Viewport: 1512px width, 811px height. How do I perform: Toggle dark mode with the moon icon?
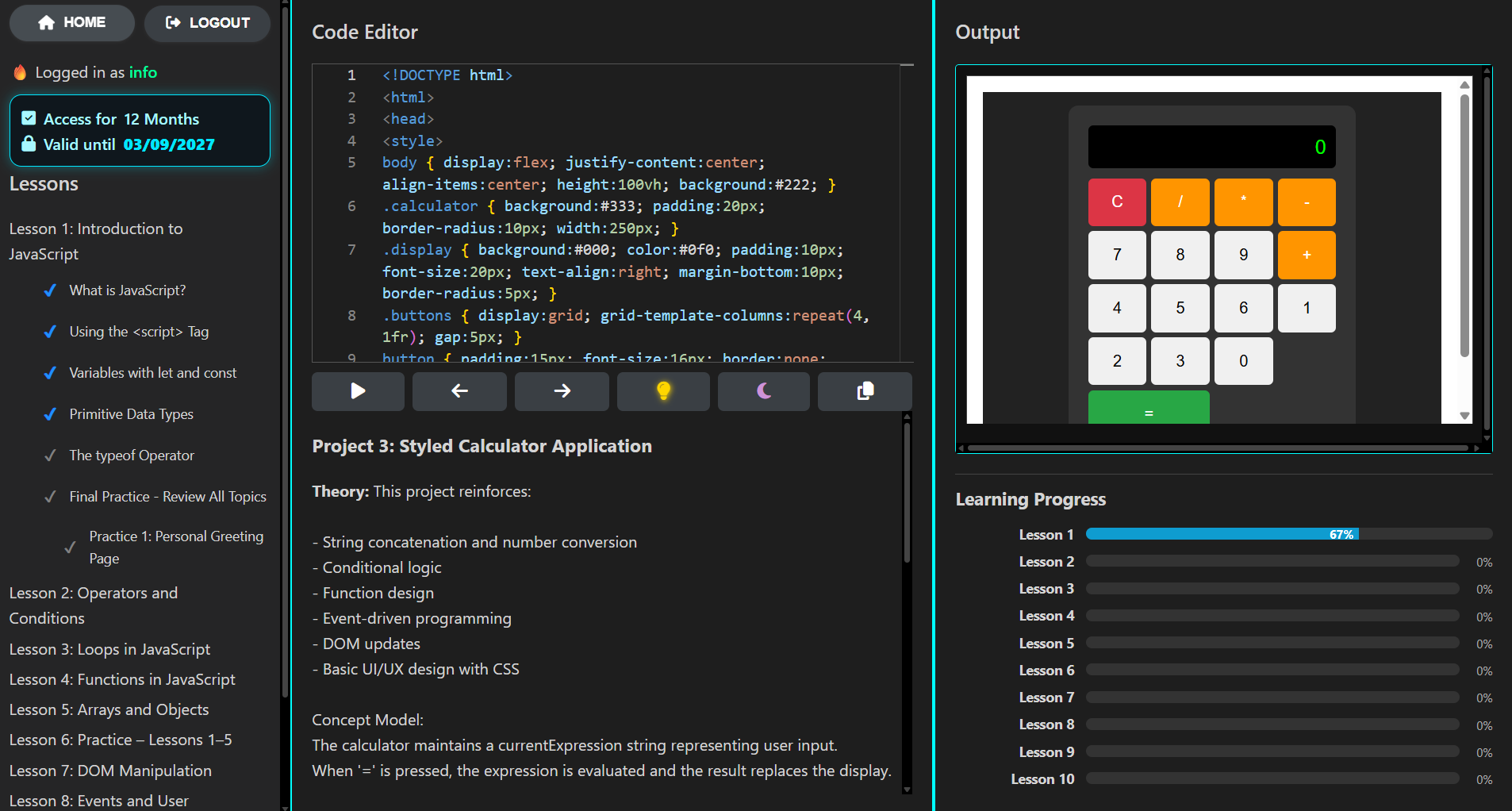point(763,391)
